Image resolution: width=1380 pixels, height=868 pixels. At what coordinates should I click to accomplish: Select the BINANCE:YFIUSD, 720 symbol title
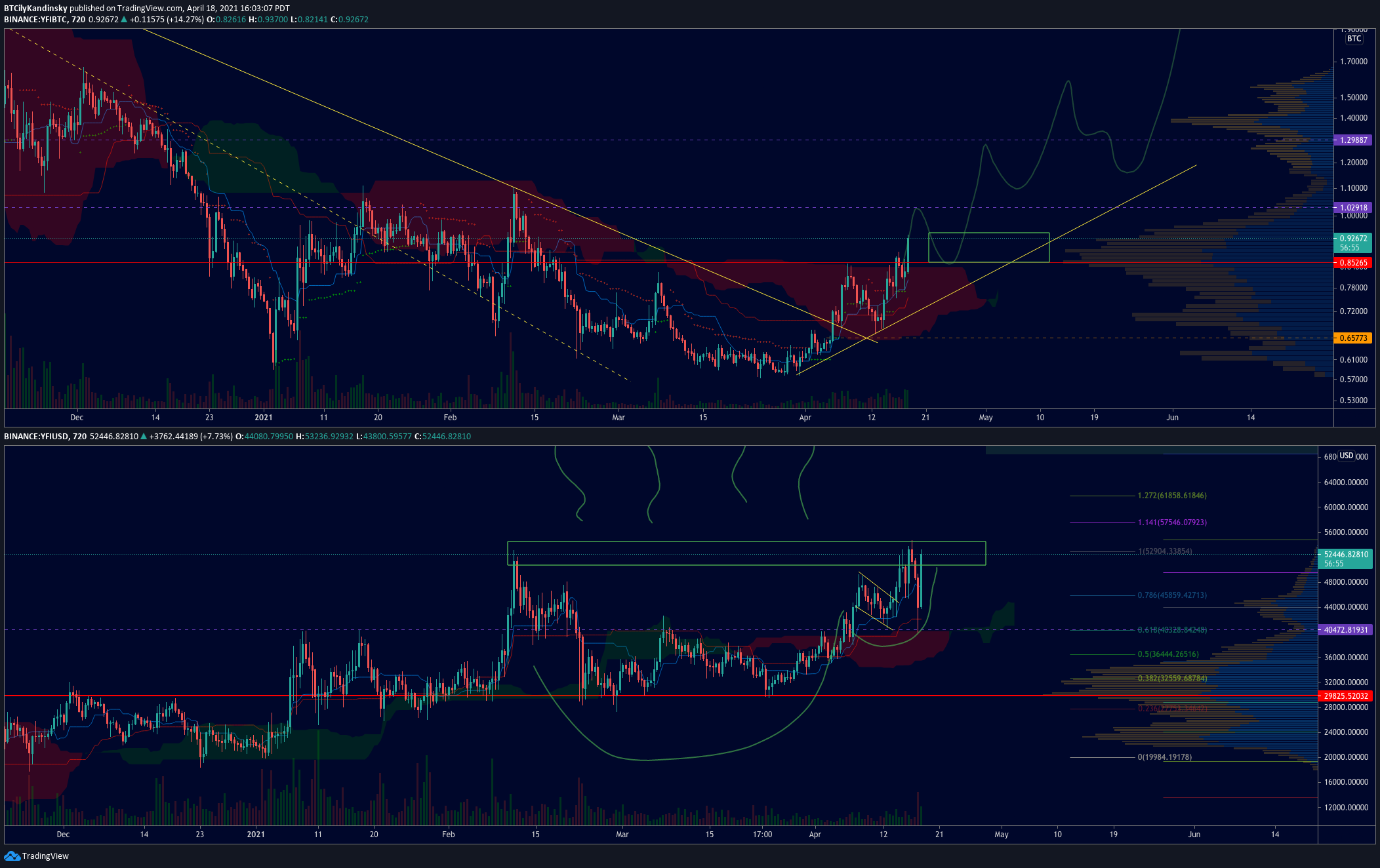[45, 437]
